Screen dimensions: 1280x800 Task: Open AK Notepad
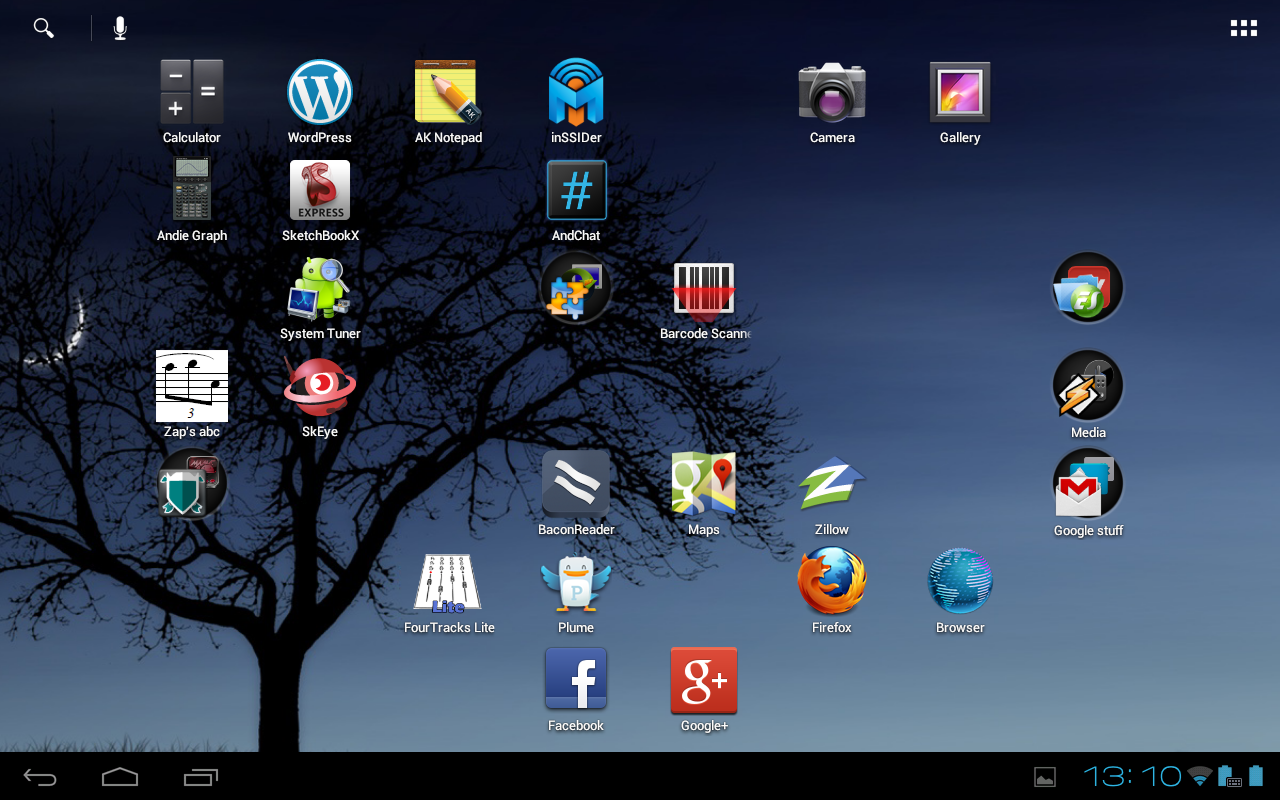[448, 102]
